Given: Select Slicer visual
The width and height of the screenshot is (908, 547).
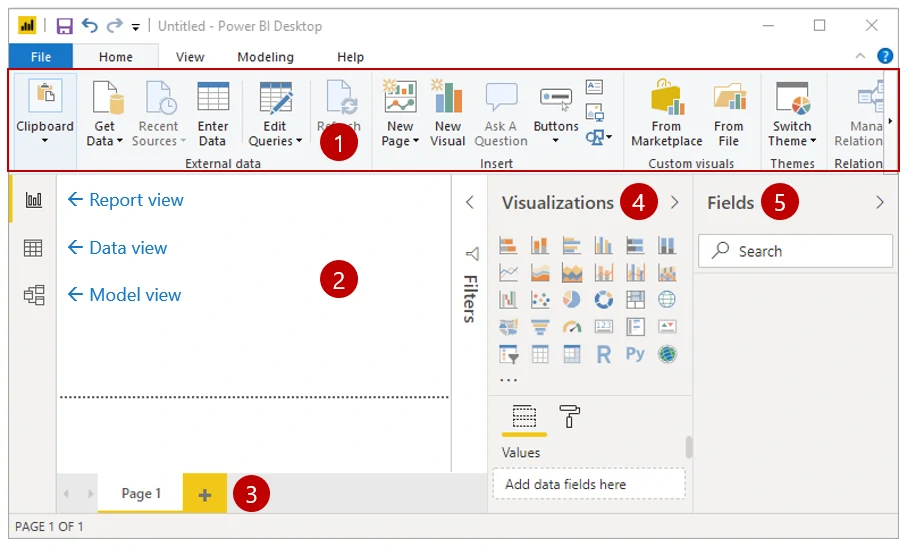Looking at the screenshot, I should tap(508, 354).
